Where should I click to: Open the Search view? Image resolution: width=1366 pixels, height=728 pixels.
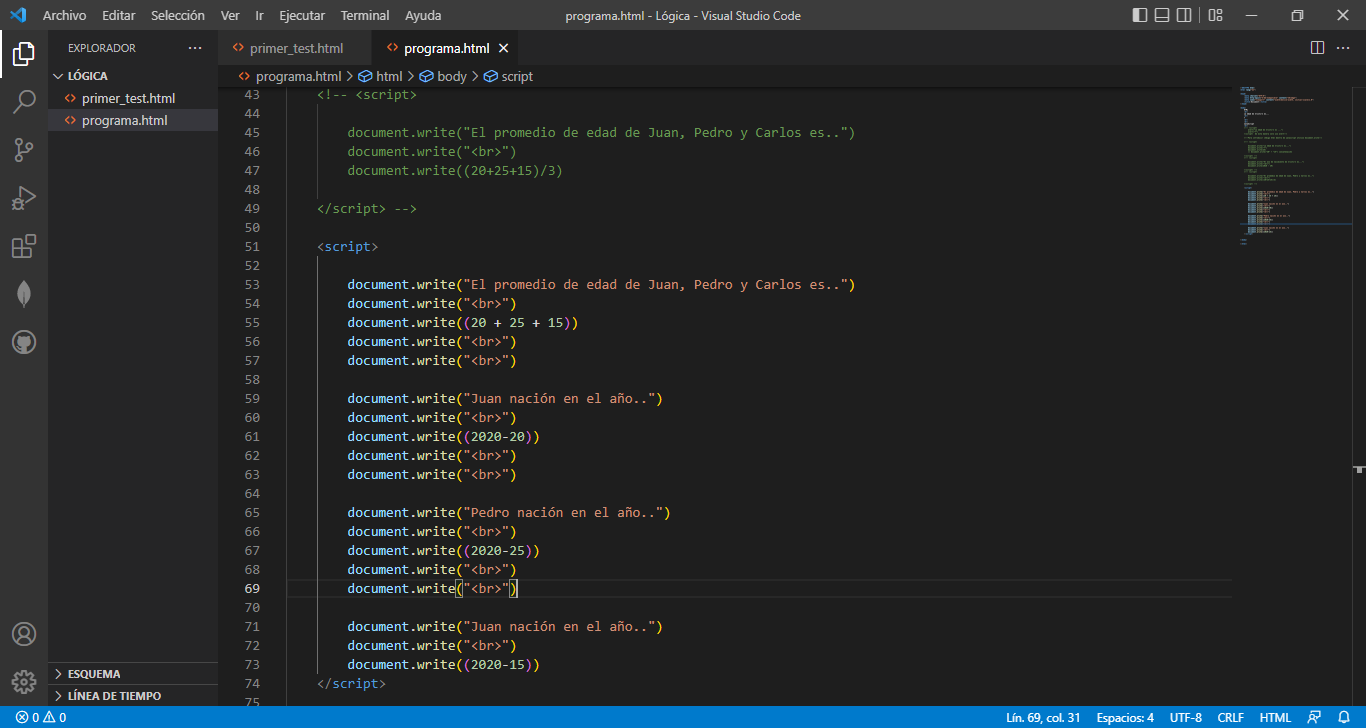pos(24,101)
